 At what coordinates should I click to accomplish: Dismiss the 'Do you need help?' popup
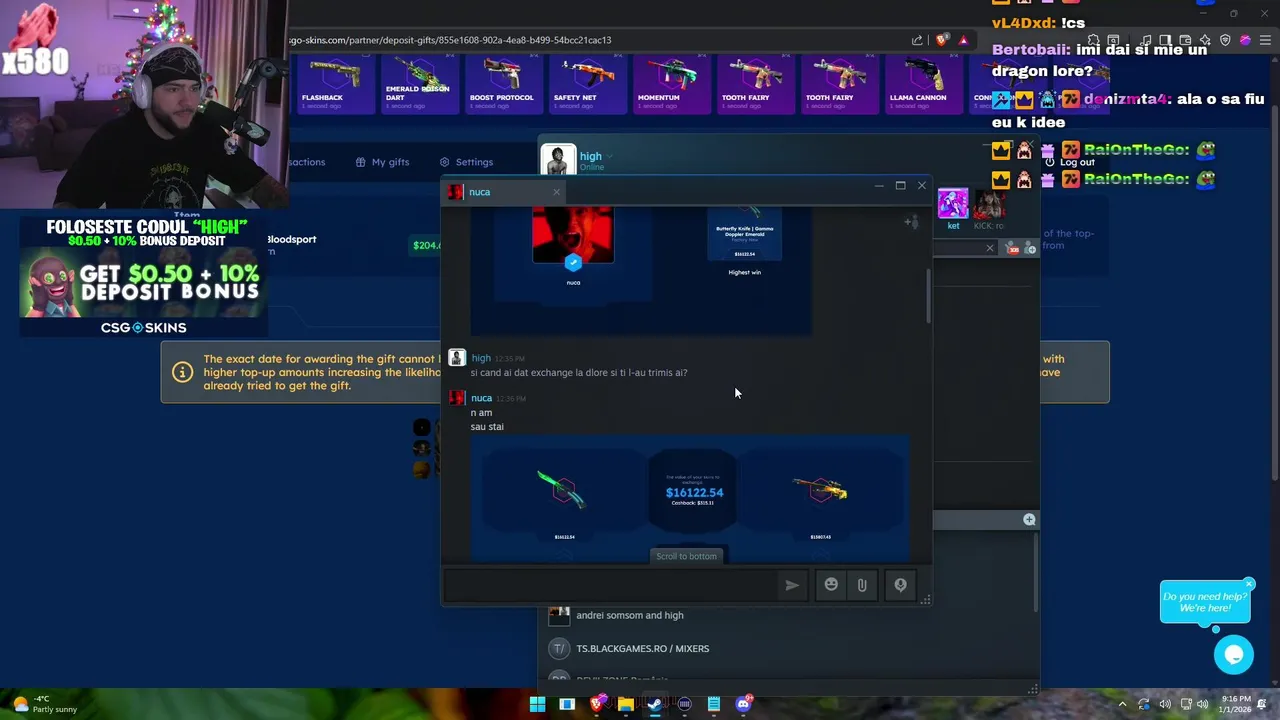tap(1249, 584)
